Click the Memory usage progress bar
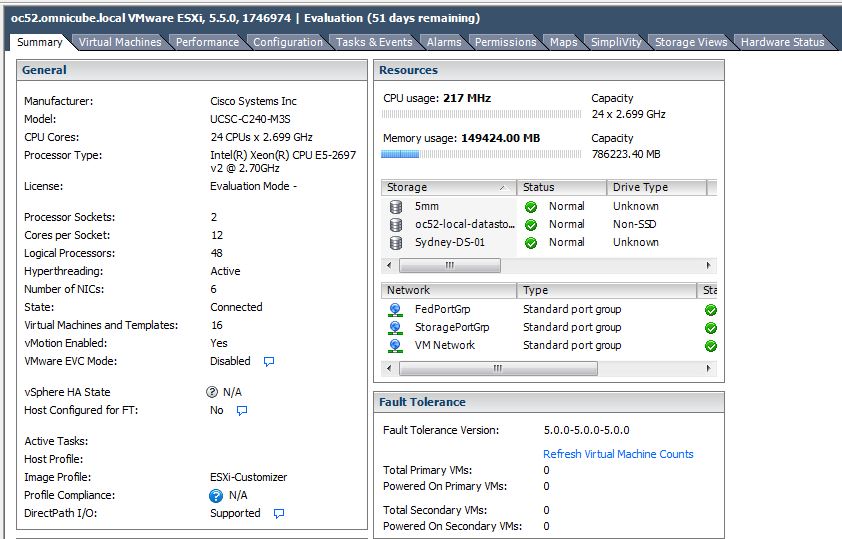The image size is (842, 539). [x=481, y=154]
